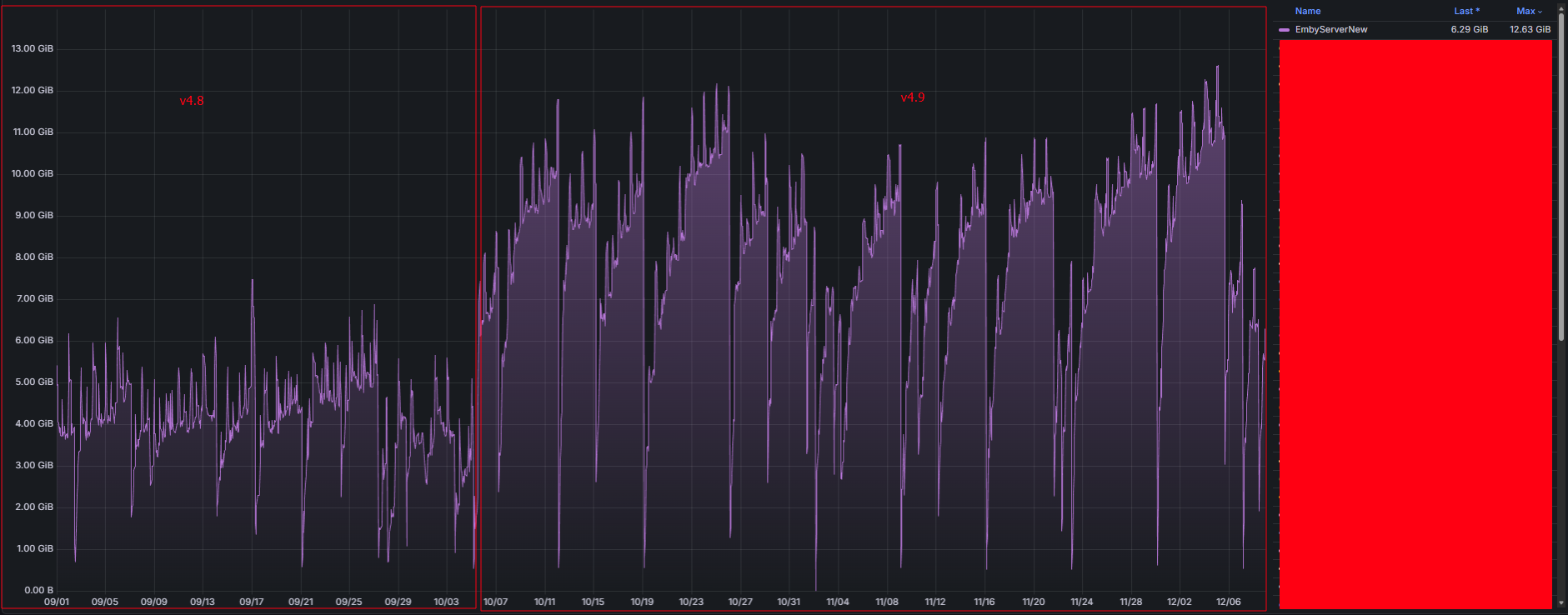Click the 12.63 GiB max value

pyautogui.click(x=1530, y=29)
